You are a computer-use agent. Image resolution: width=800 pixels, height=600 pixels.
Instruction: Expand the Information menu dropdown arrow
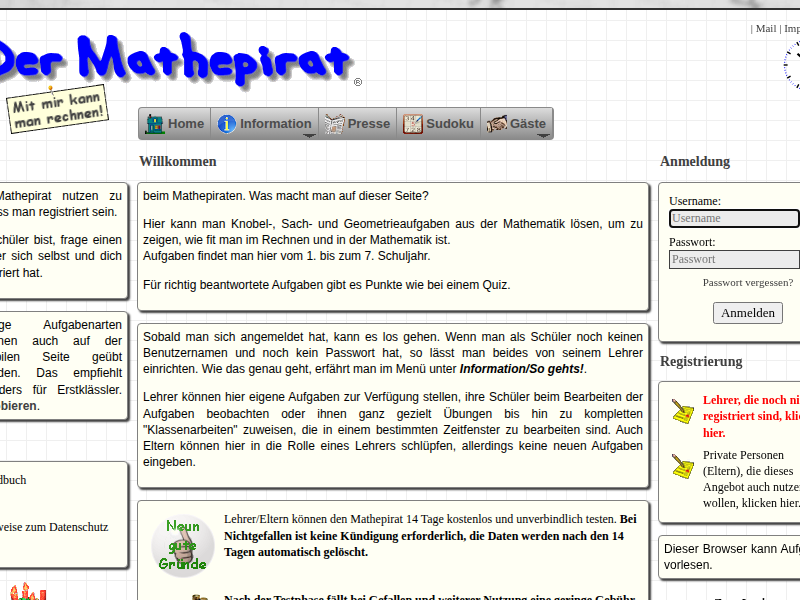(x=309, y=135)
